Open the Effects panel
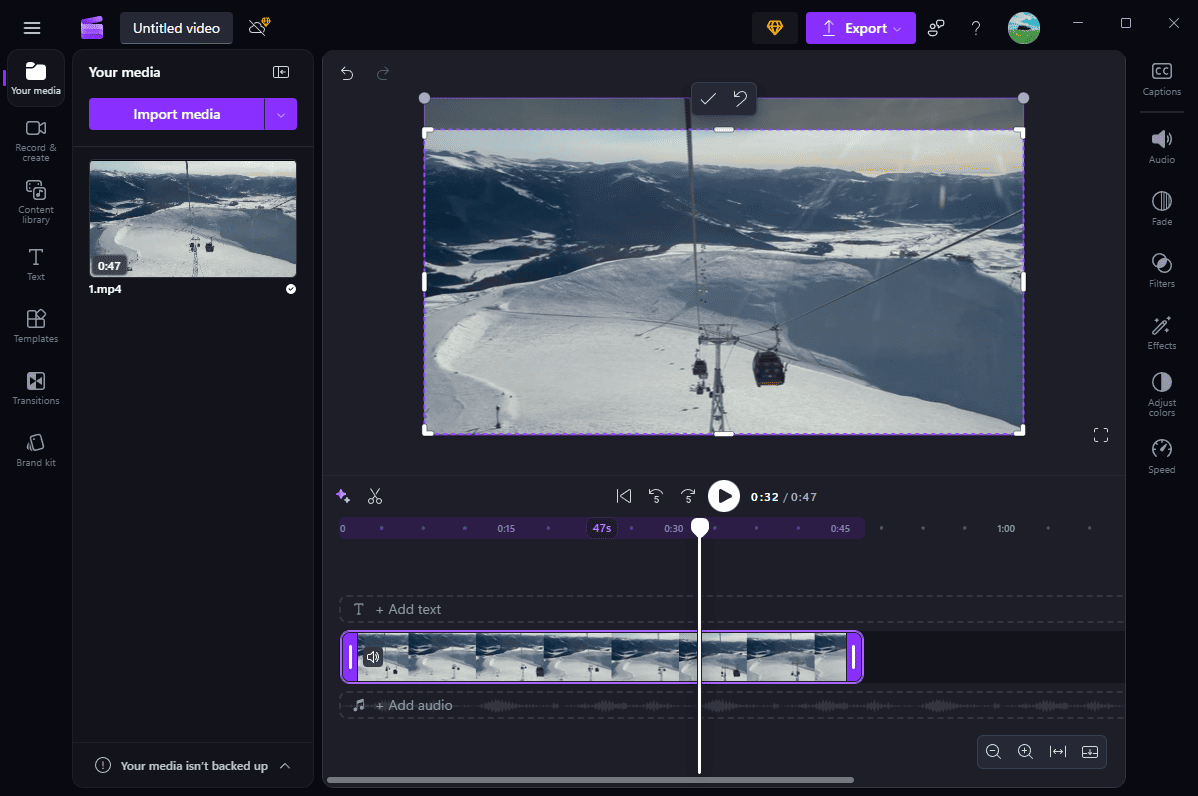This screenshot has height=796, width=1198. tap(1161, 332)
